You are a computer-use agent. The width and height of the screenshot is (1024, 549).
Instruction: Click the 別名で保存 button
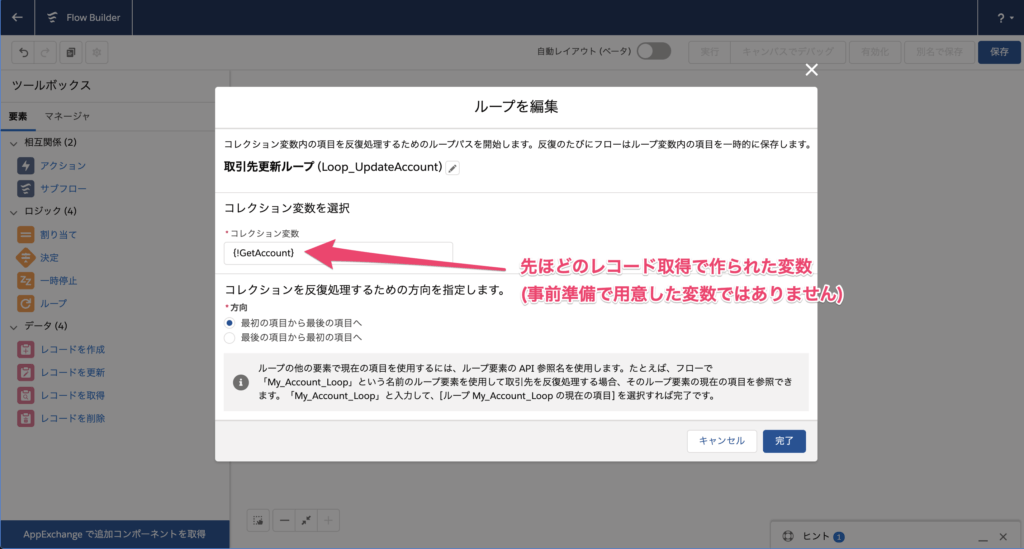click(939, 52)
